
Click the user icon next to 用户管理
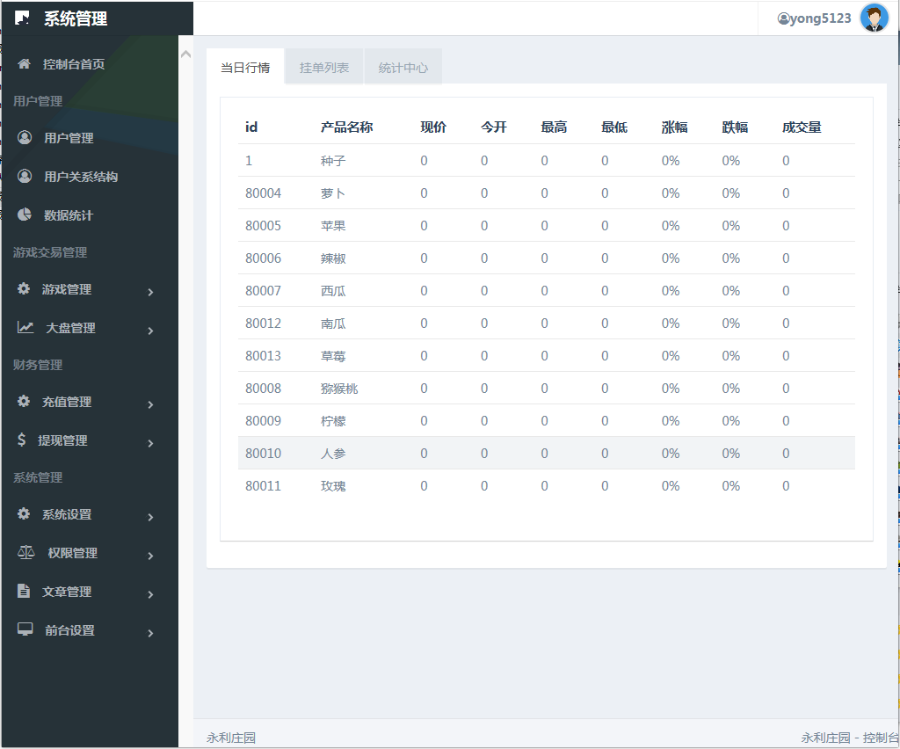25,138
